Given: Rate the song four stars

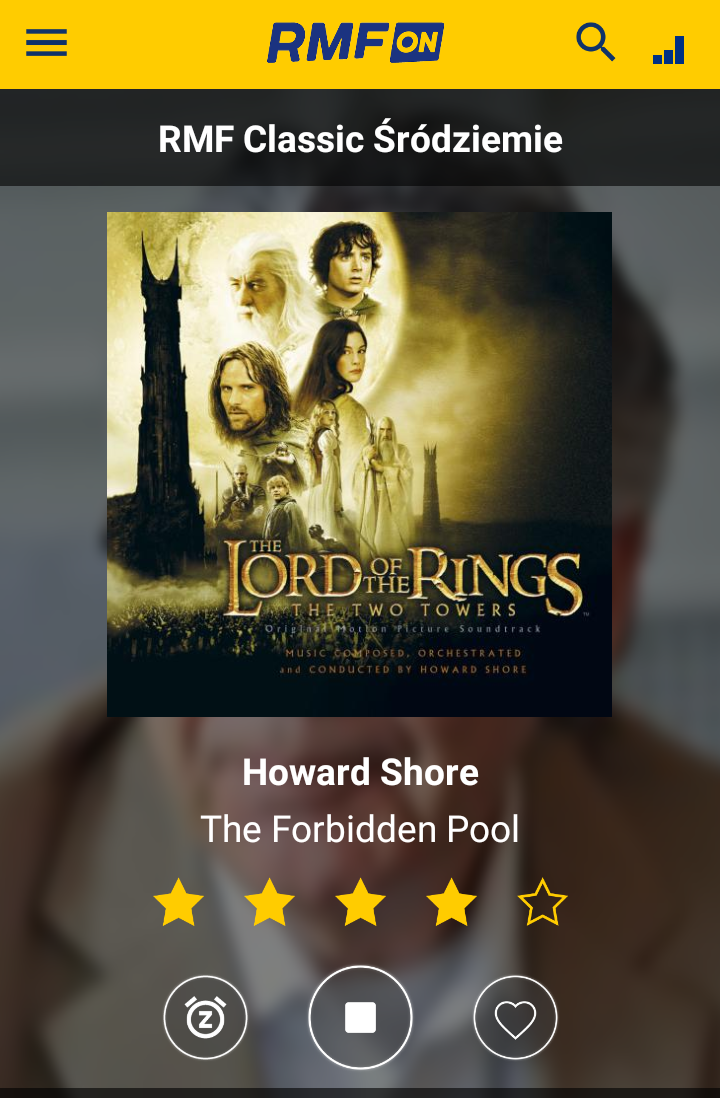Looking at the screenshot, I should pyautogui.click(x=452, y=902).
